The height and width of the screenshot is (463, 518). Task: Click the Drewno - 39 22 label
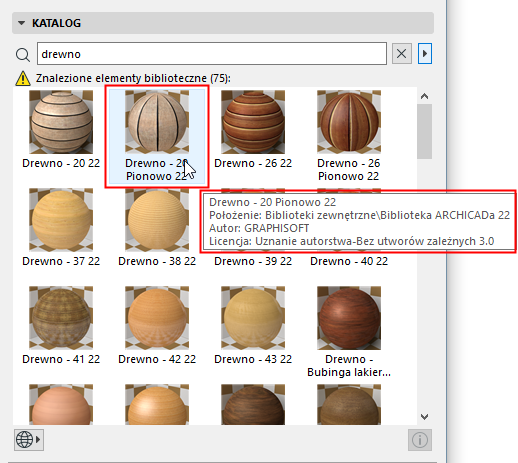[253, 261]
